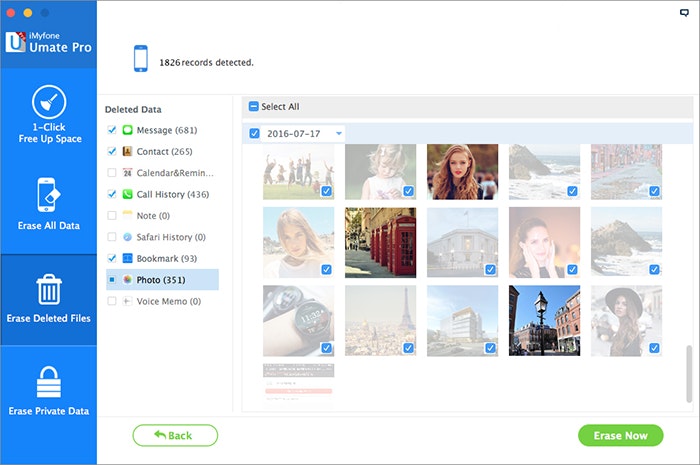Click the Safari History compass icon
The width and height of the screenshot is (700, 465).
click(127, 237)
